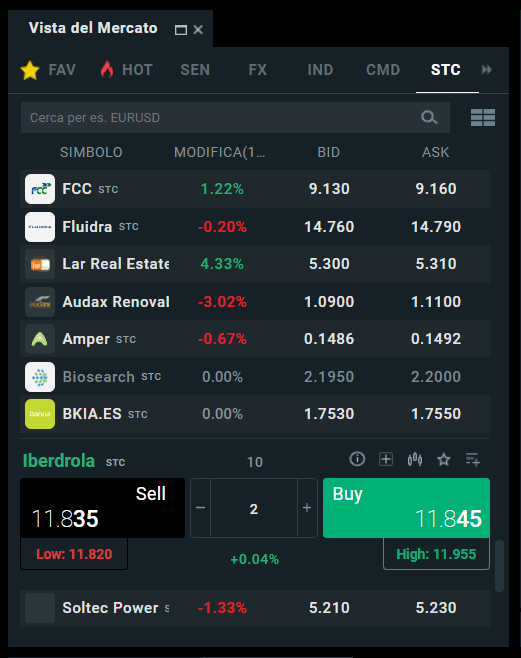This screenshot has width=521, height=658.
Task: Select the Fluidra symbol name
Action: pos(87,227)
